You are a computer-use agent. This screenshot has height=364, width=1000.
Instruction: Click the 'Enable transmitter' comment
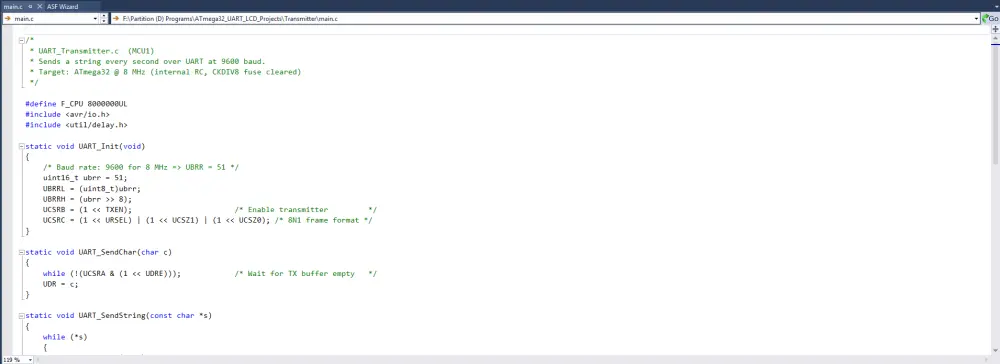click(x=305, y=210)
